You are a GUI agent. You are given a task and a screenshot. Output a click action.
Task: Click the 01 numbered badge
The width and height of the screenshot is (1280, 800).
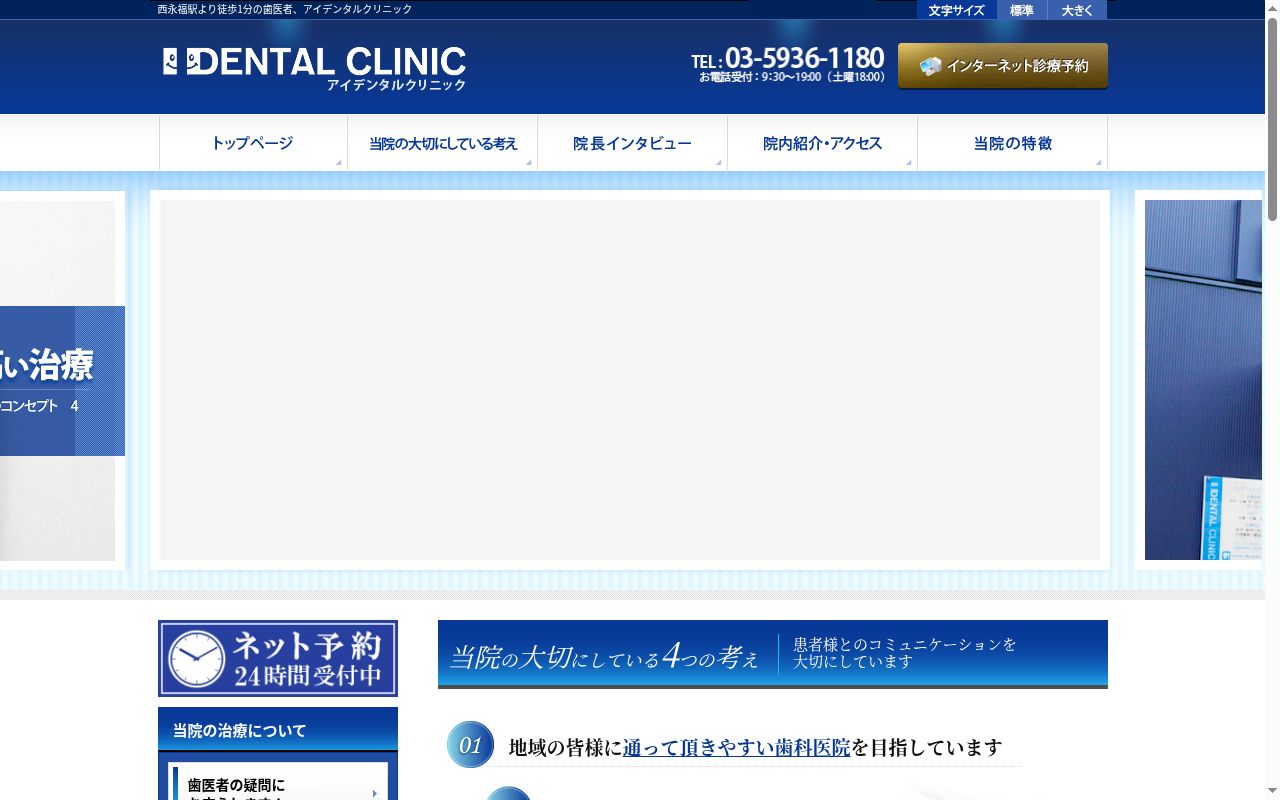coord(470,745)
